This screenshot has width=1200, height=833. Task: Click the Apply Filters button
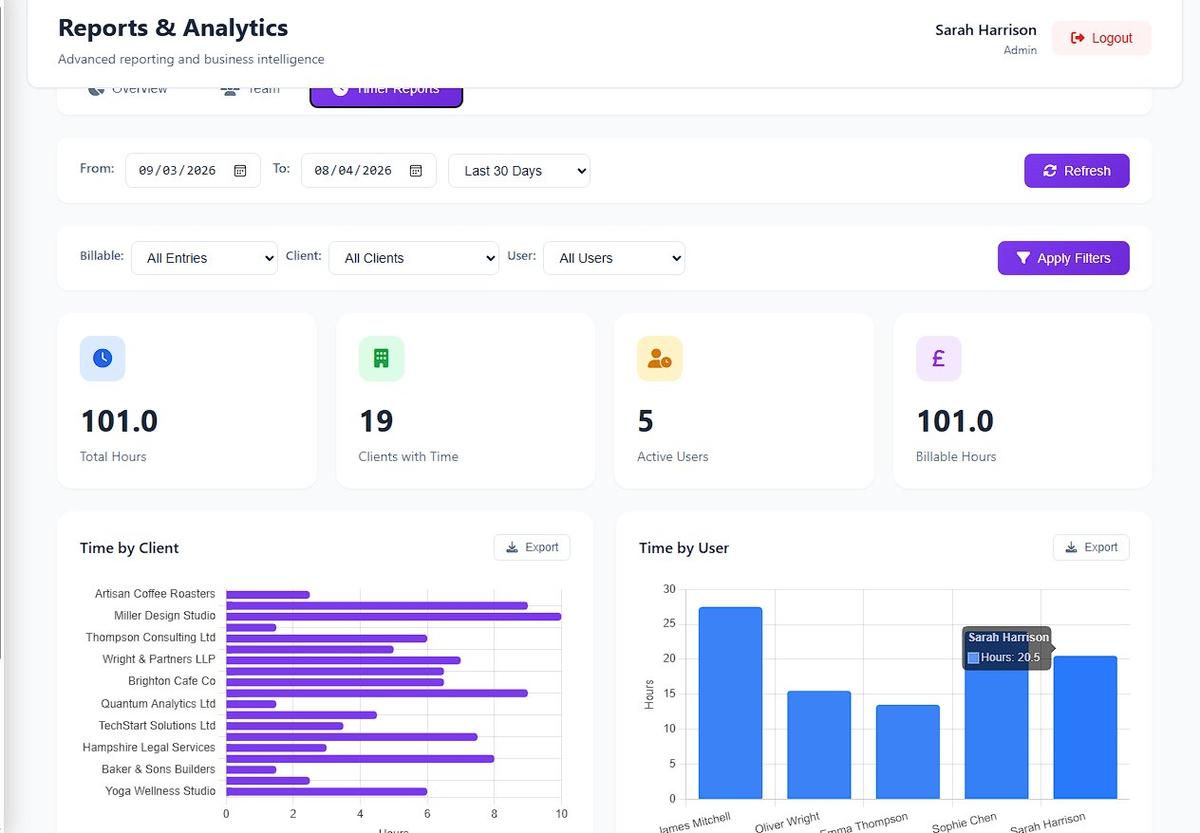tap(1063, 258)
